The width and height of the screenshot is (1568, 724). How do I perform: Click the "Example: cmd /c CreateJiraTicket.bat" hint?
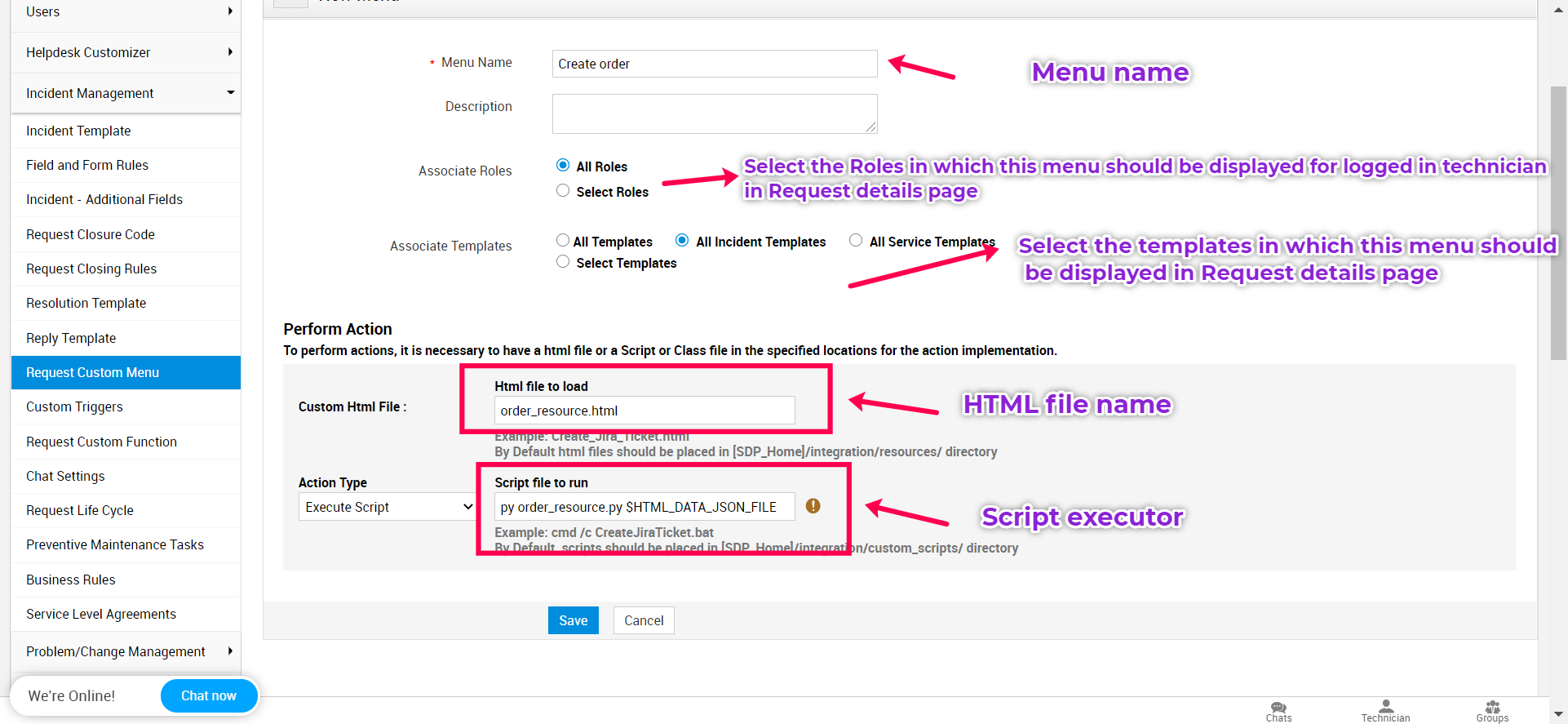[605, 532]
